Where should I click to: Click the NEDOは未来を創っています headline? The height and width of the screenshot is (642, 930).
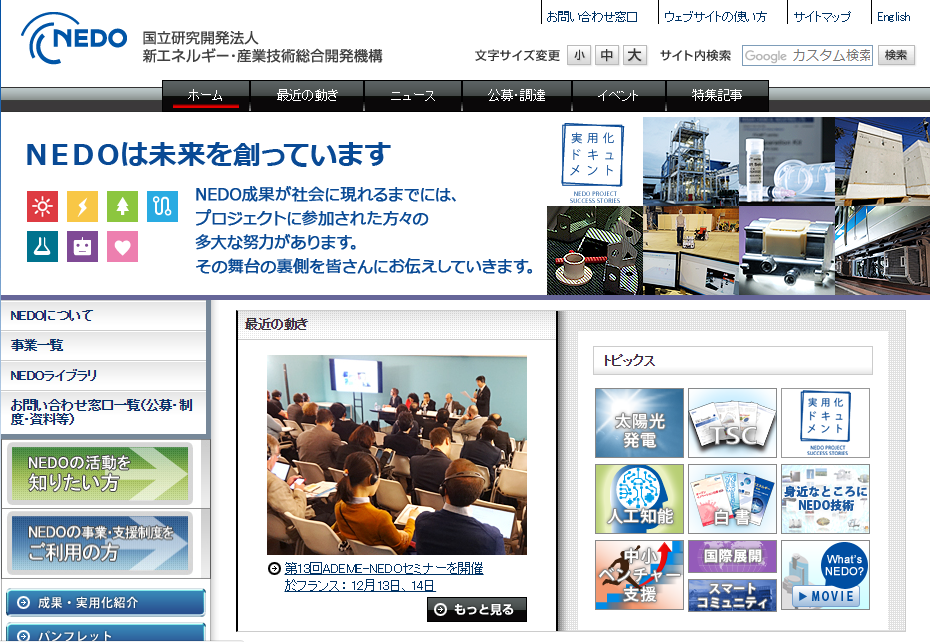pos(209,155)
